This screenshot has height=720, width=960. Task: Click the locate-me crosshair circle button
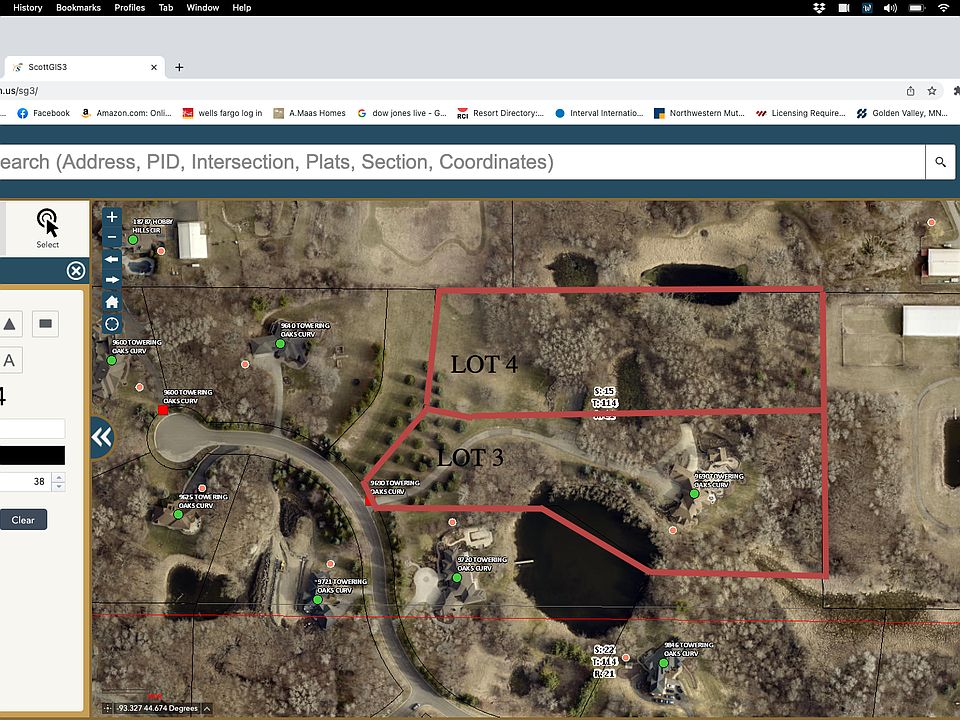point(112,324)
